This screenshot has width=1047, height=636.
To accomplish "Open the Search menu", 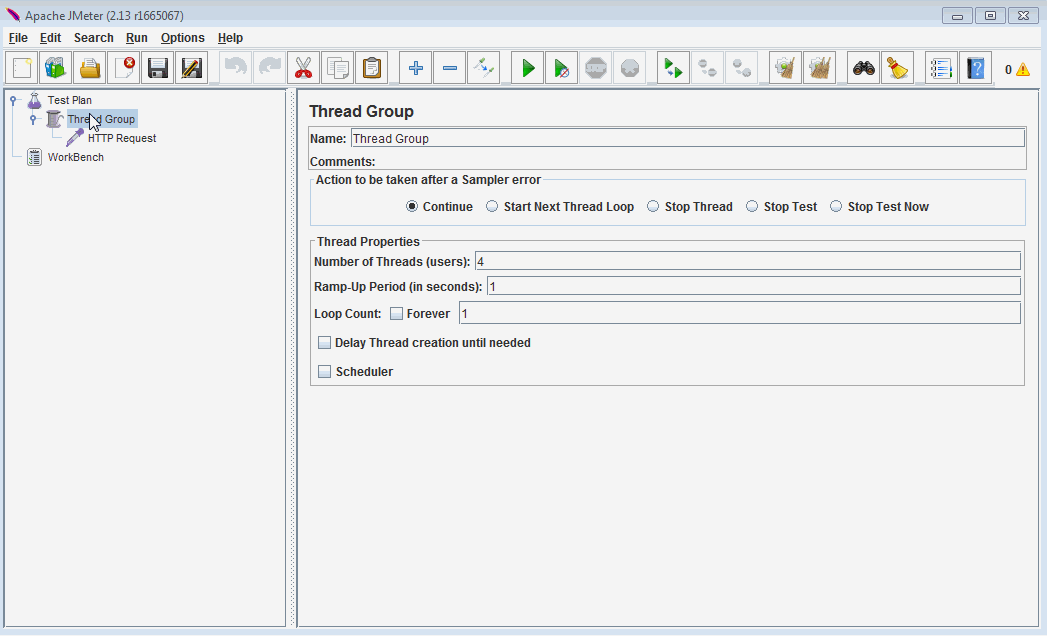I will tap(93, 37).
